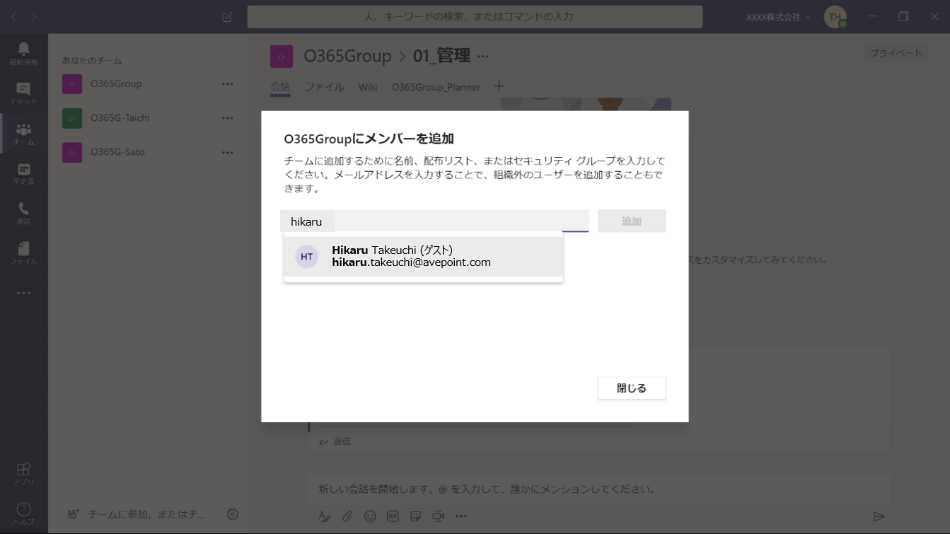Click the new chat compose icon
Screen dimensions: 950x534
(x=227, y=17)
